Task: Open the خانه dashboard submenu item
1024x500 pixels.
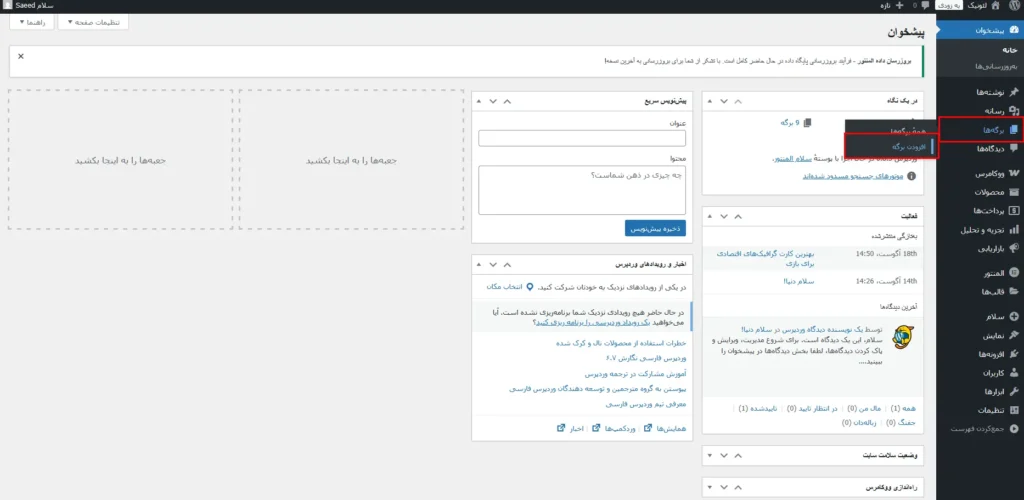Action: point(1011,50)
